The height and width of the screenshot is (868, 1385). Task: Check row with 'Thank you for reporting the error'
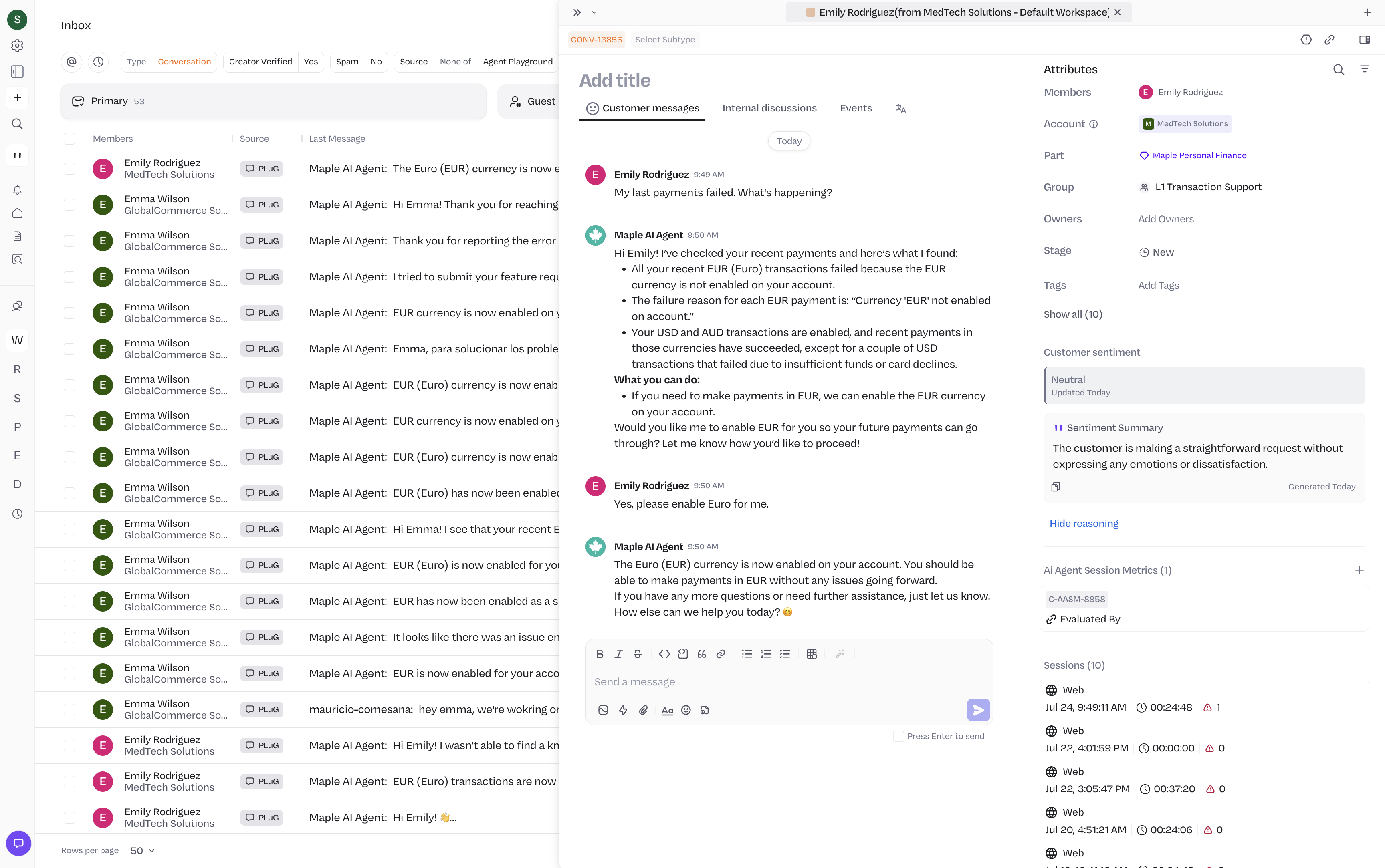(x=69, y=241)
